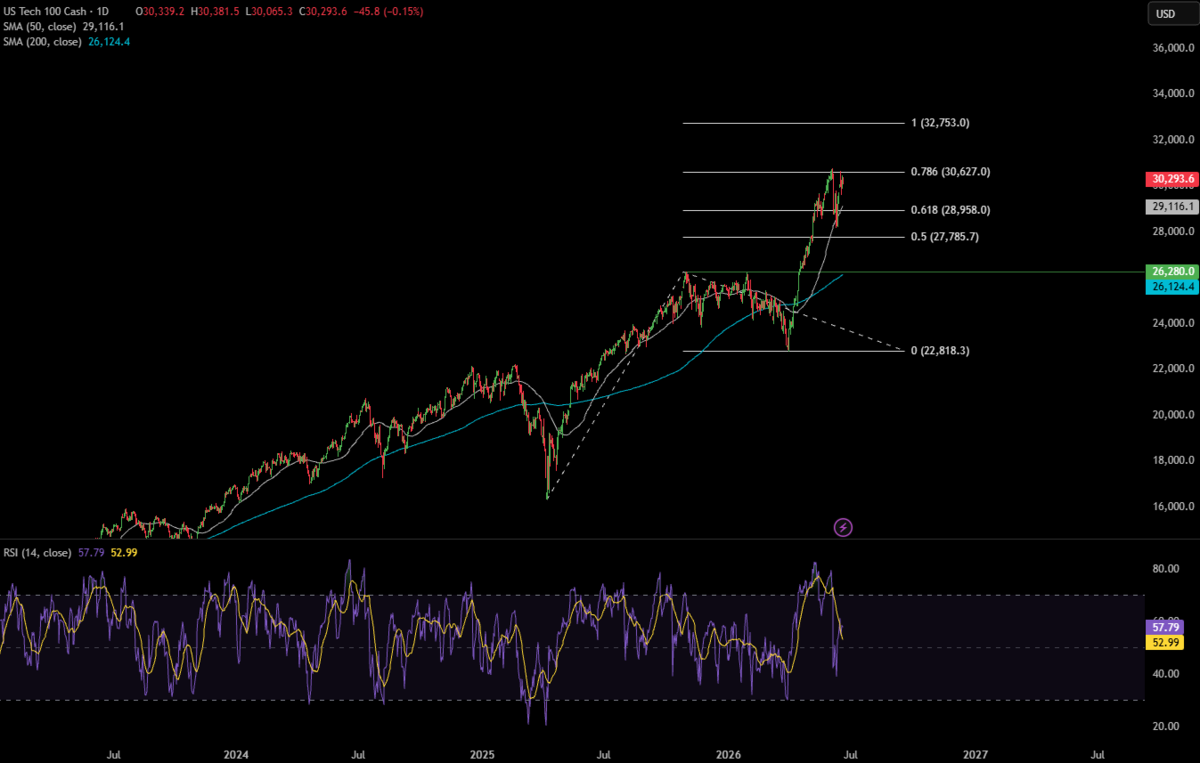
Task: Click the 2024 label on the time axis
Action: click(x=236, y=753)
